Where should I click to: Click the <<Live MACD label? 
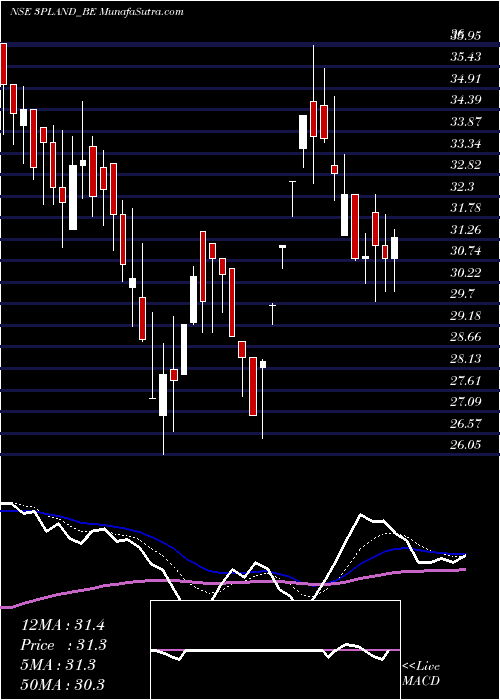(421, 674)
